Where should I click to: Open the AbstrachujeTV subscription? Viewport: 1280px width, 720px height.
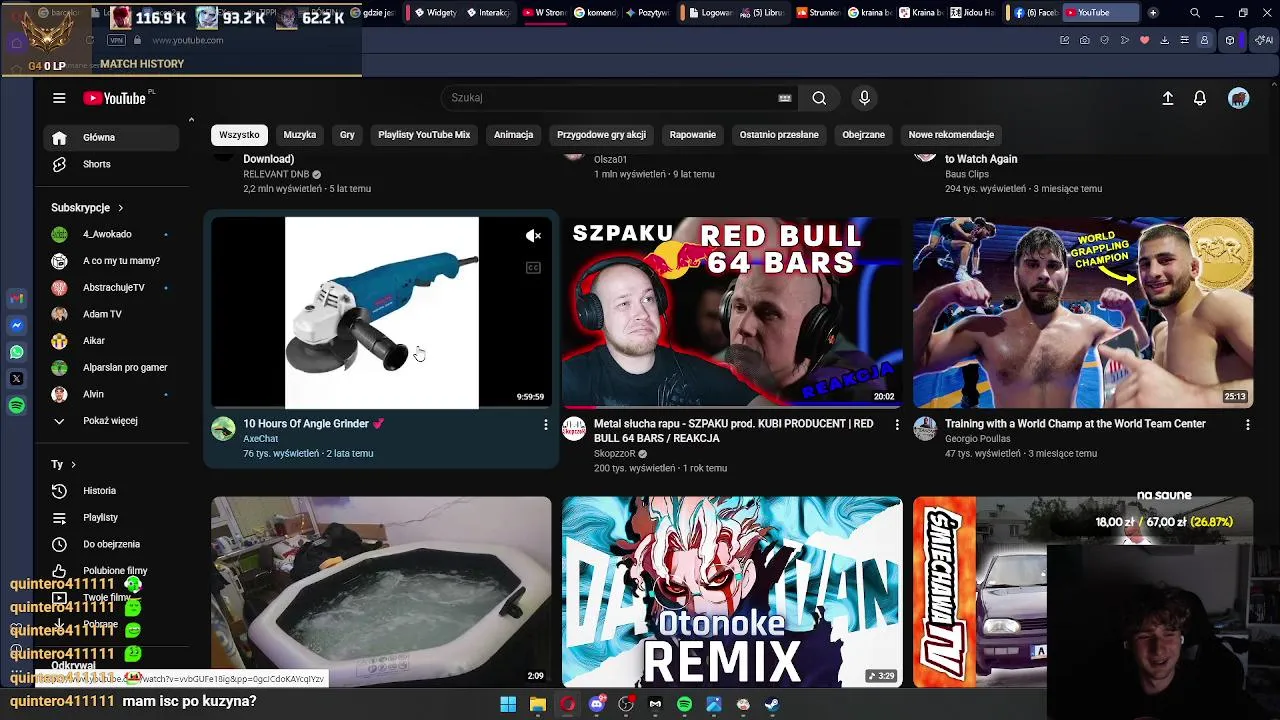coord(111,287)
